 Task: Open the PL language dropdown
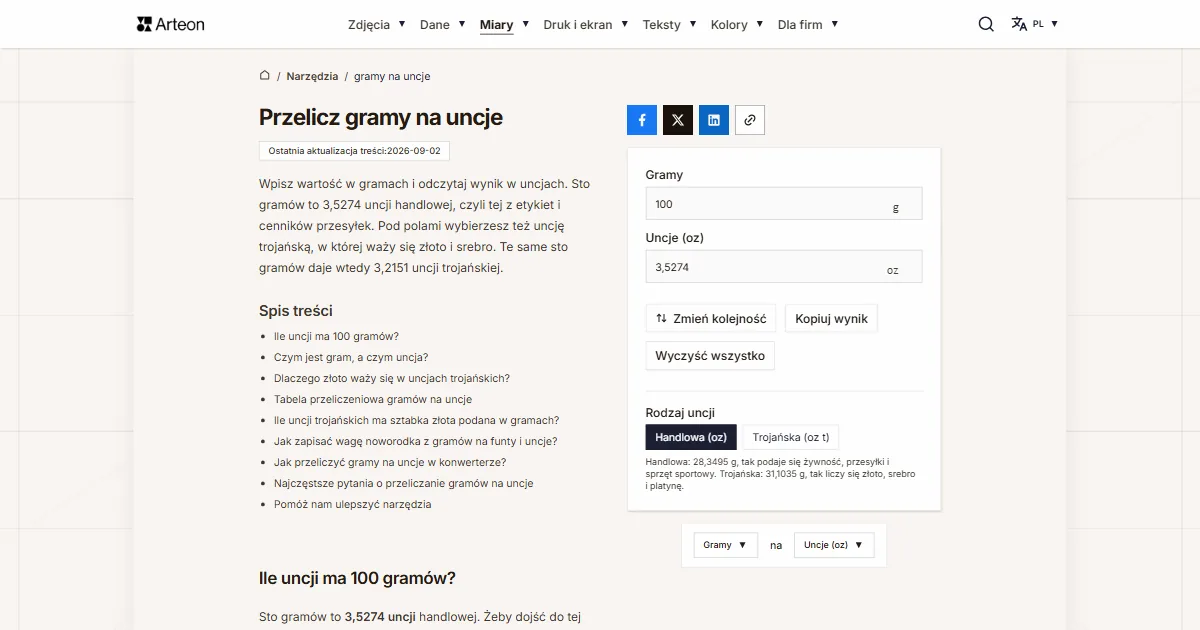pyautogui.click(x=1045, y=24)
